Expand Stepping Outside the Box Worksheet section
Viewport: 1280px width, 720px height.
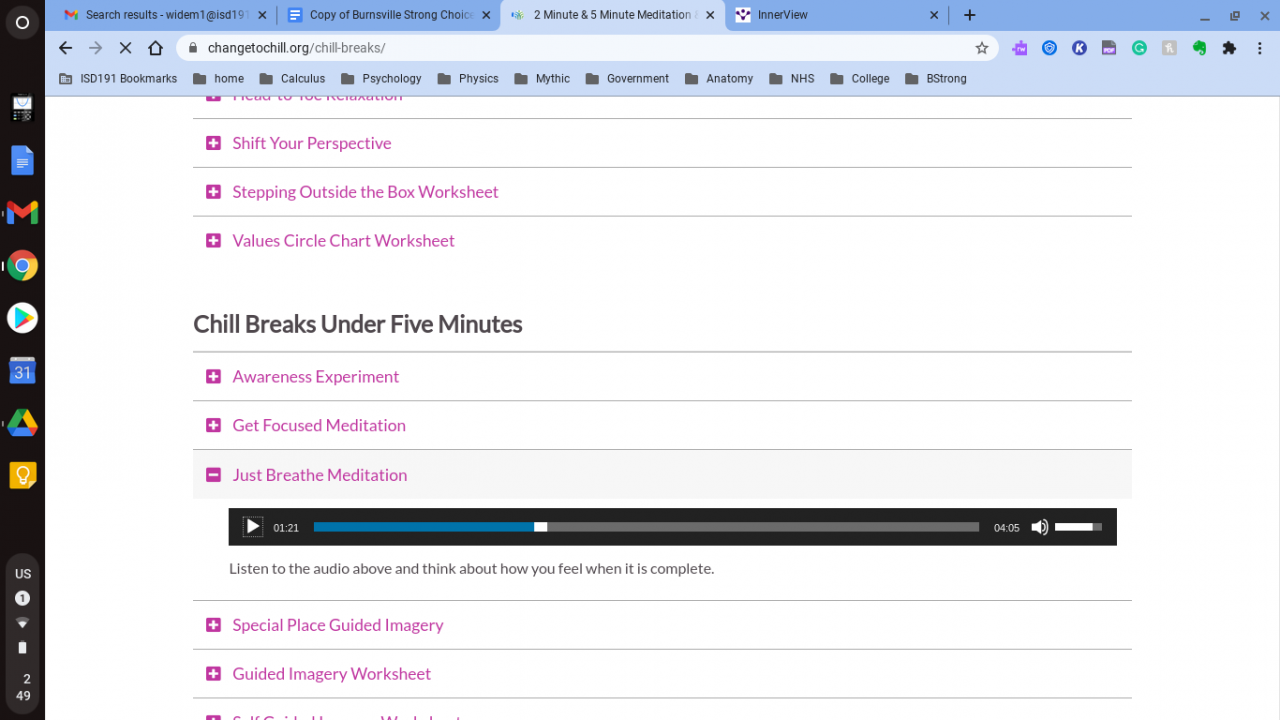coord(213,192)
